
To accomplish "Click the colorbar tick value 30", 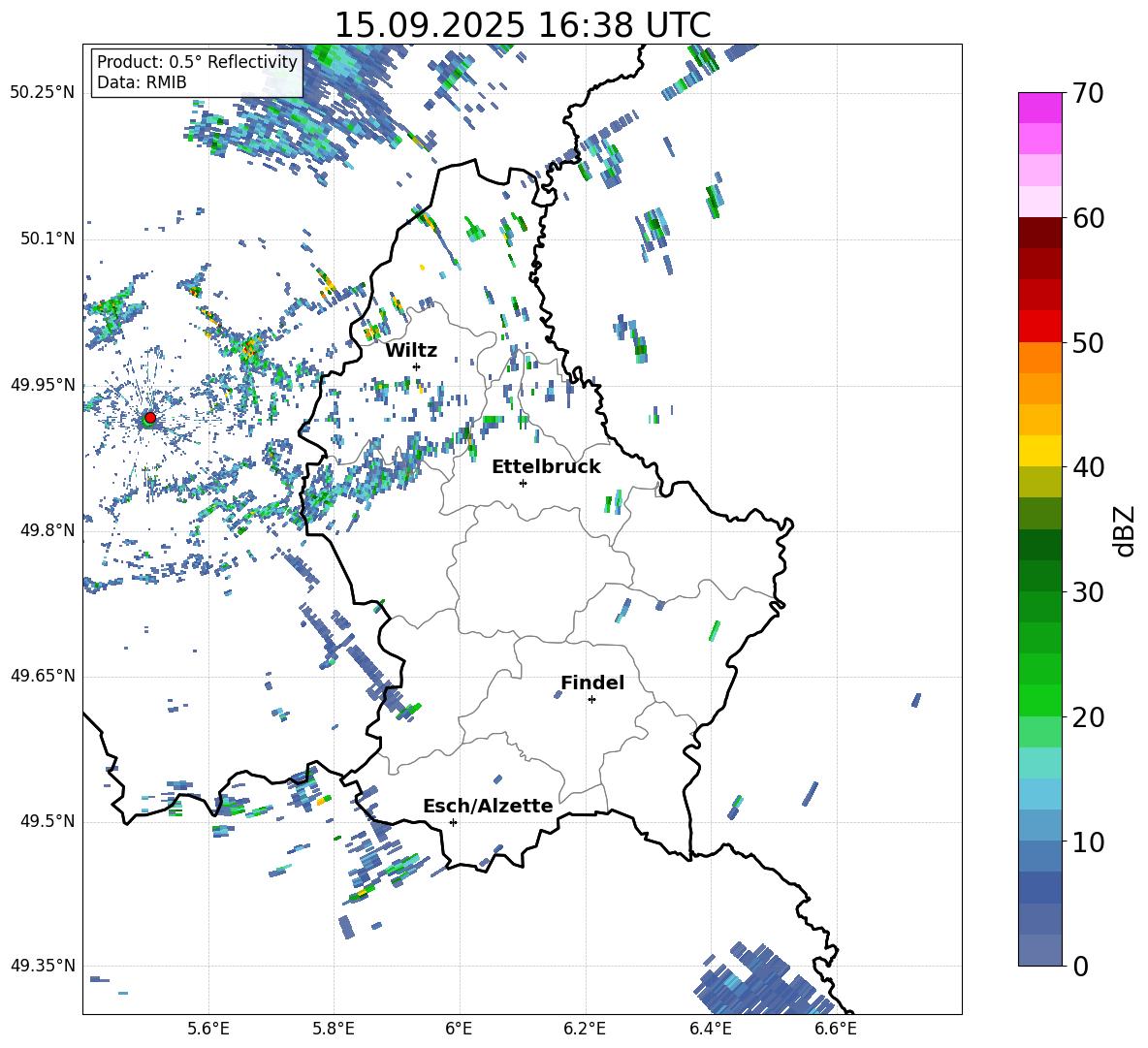I will [1088, 592].
